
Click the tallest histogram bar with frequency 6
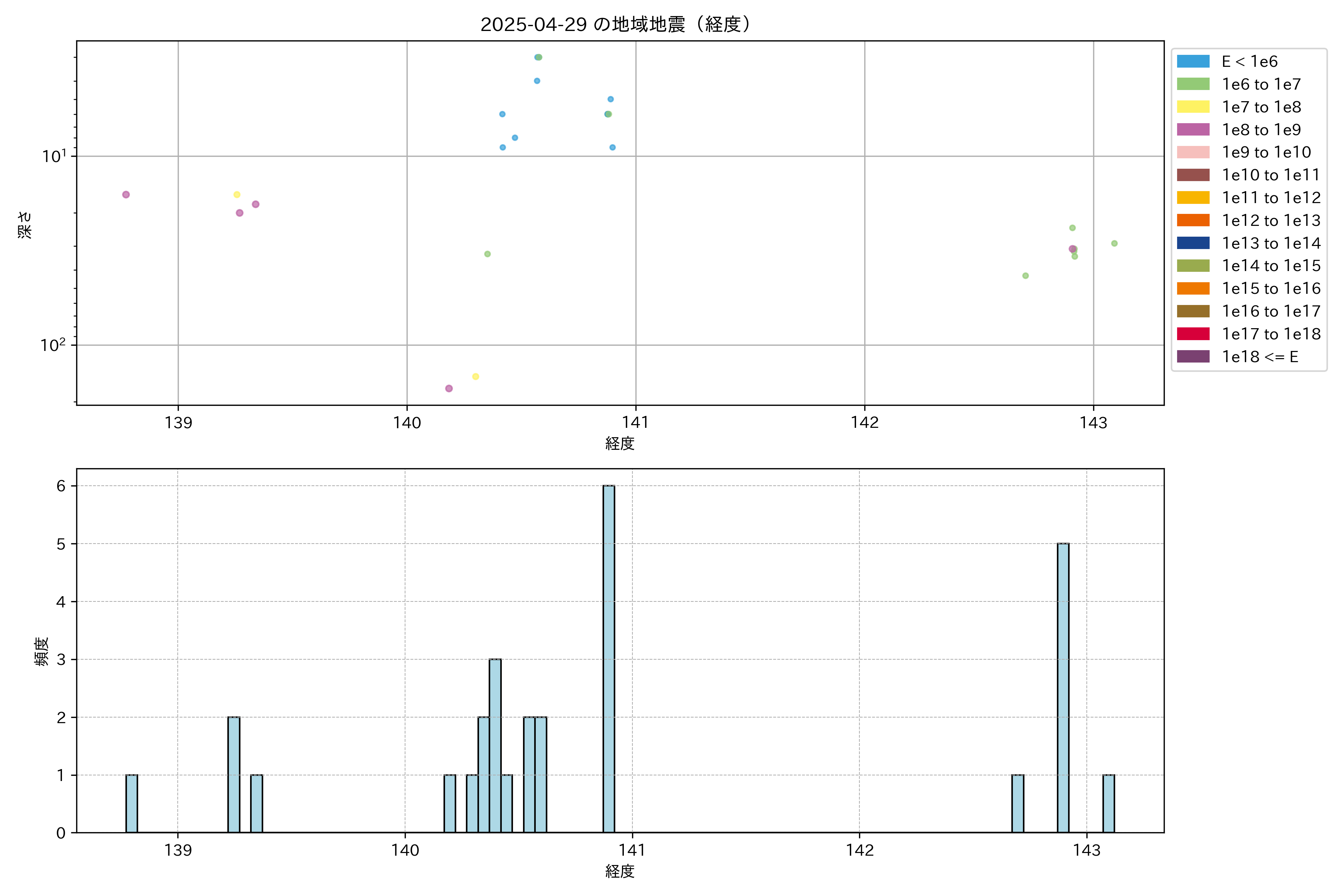pyautogui.click(x=609, y=657)
